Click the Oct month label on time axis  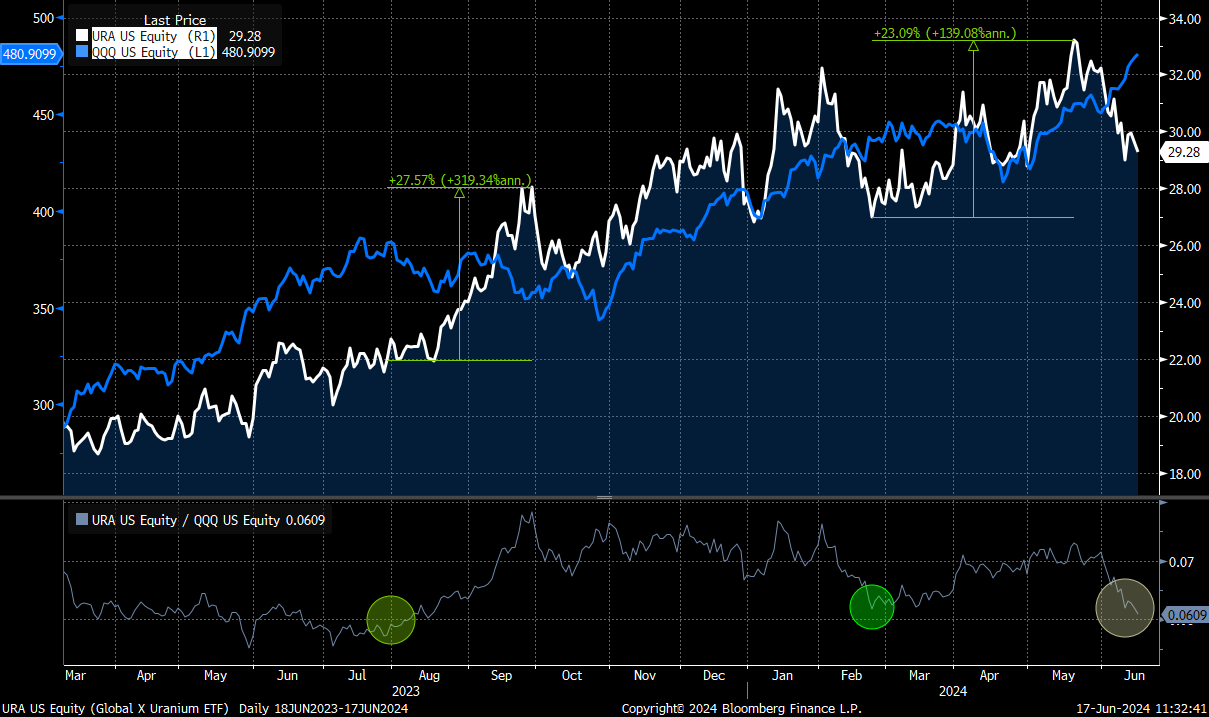point(571,676)
